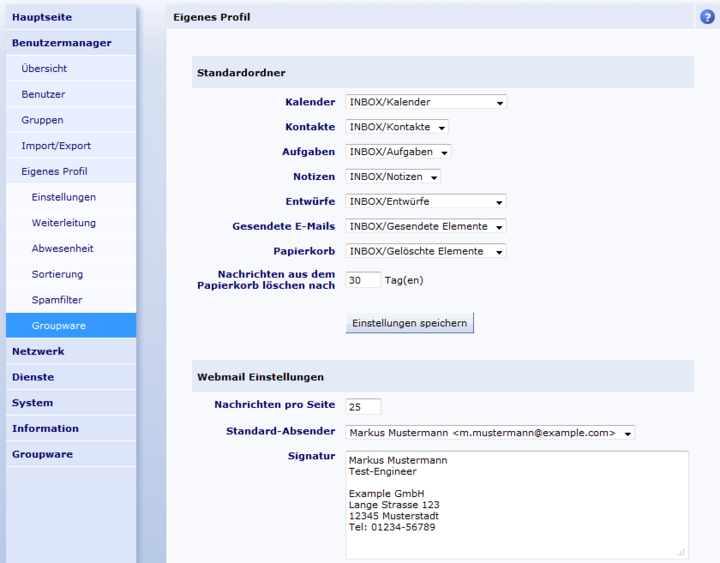Expand the Kalender folder dropdown

426,102
